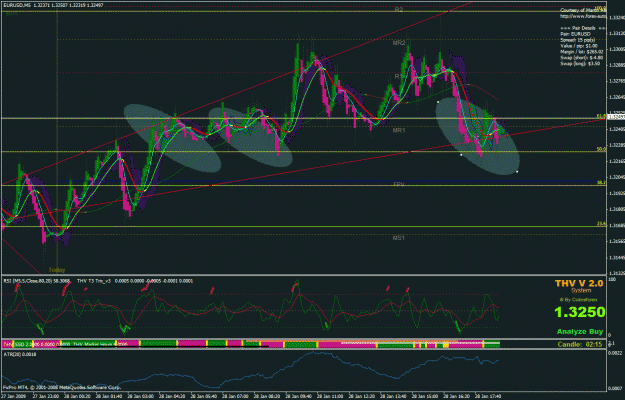Select the MR2 pivot level label
Image resolution: width=625 pixels, height=400 pixels.
pyautogui.click(x=399, y=43)
